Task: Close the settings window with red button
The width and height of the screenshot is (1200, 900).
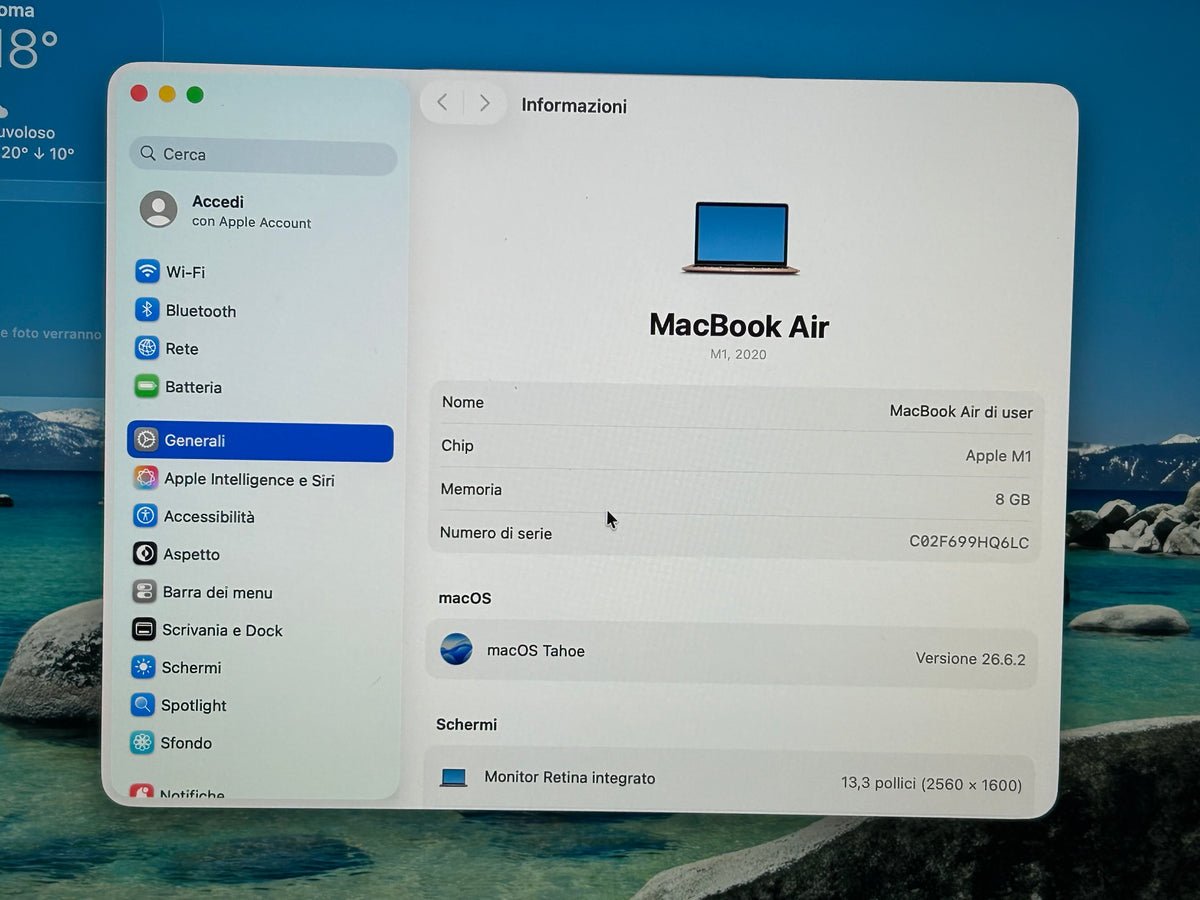Action: (139, 94)
